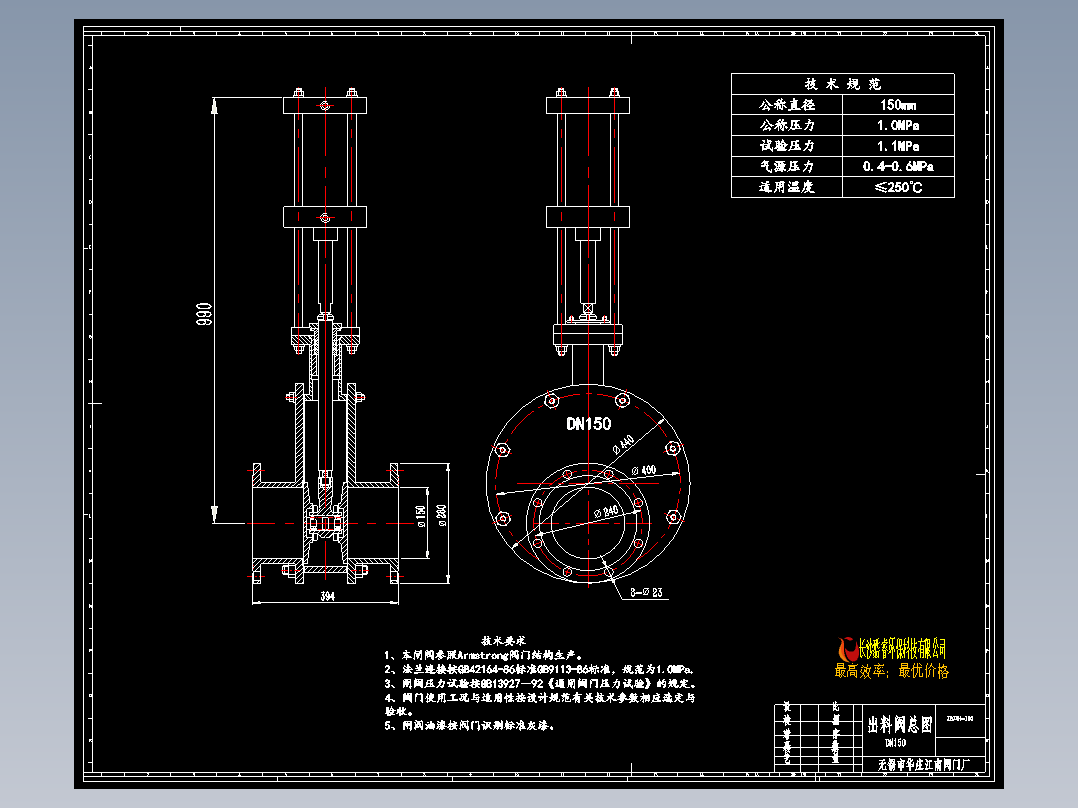Select the 'ø400' diameter dimension
Viewport: 1078px width, 808px height.
tap(644, 470)
